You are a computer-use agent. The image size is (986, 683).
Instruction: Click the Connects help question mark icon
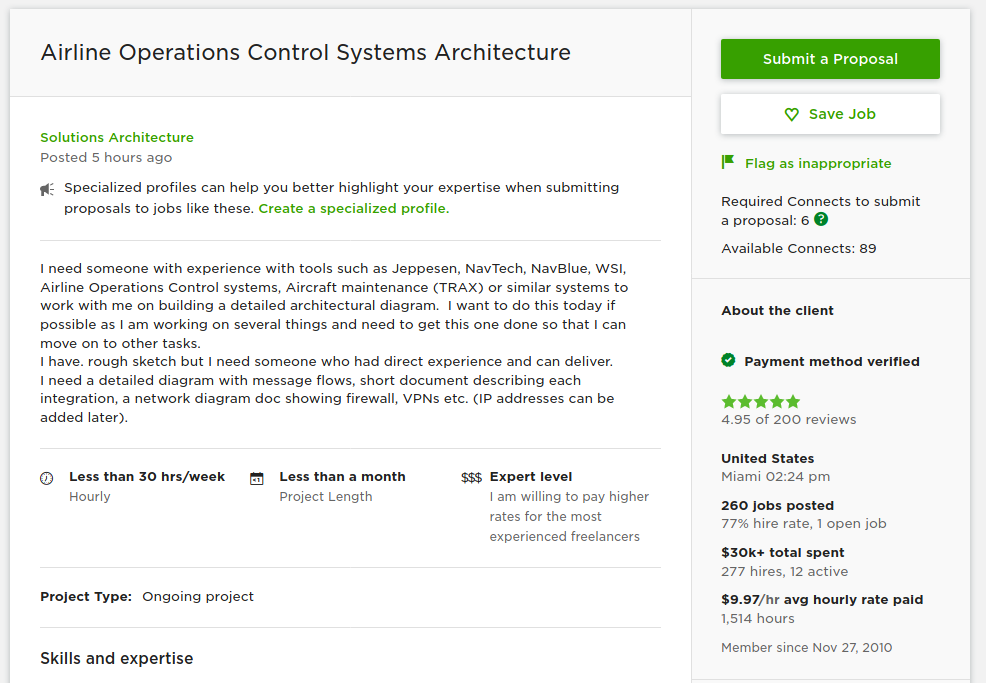click(821, 219)
